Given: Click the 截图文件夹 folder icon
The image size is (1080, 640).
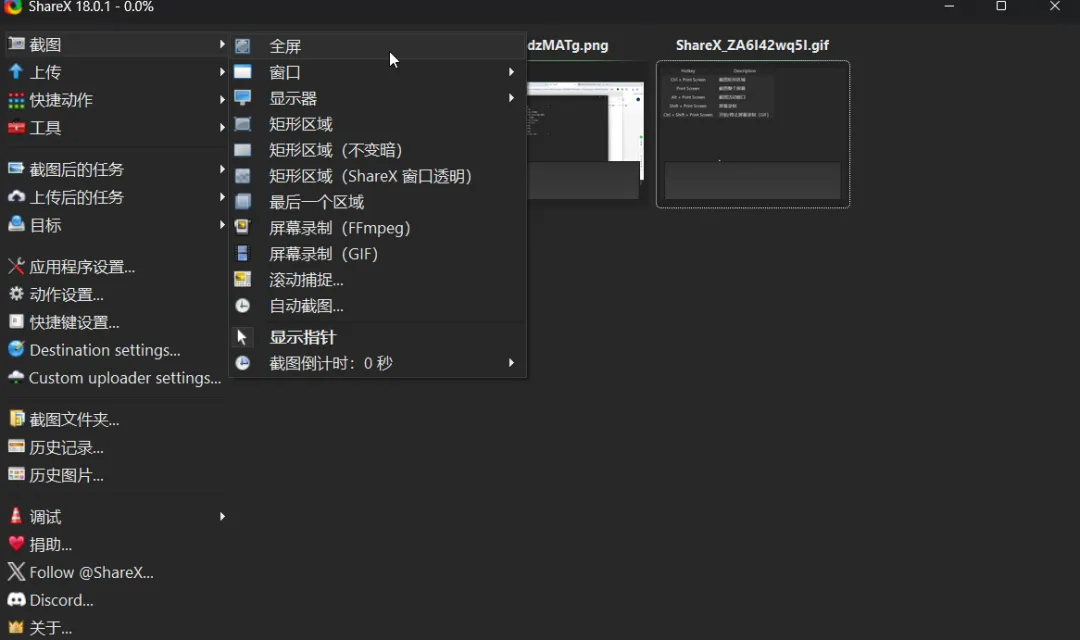Looking at the screenshot, I should pyautogui.click(x=16, y=419).
